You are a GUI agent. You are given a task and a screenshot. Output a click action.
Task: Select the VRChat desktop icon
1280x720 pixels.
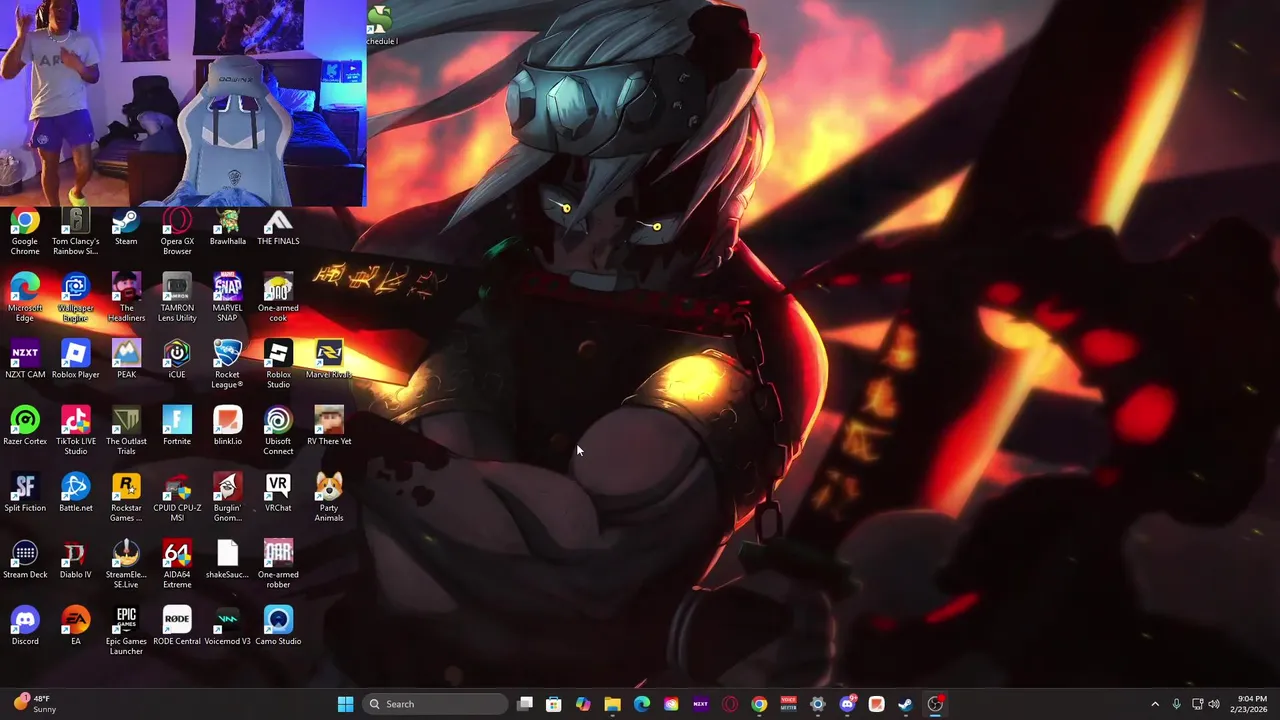278,493
